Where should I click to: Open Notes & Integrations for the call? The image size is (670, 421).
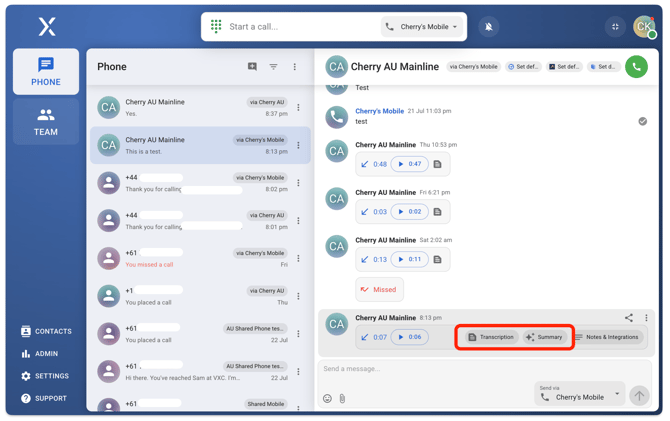coord(607,337)
